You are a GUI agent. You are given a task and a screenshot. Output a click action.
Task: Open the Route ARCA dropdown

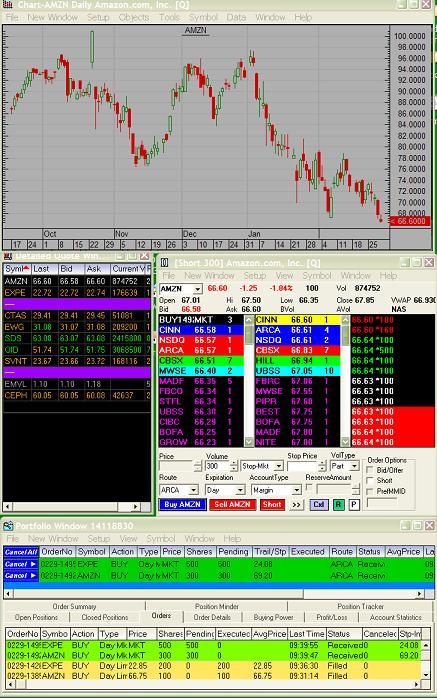[194, 490]
